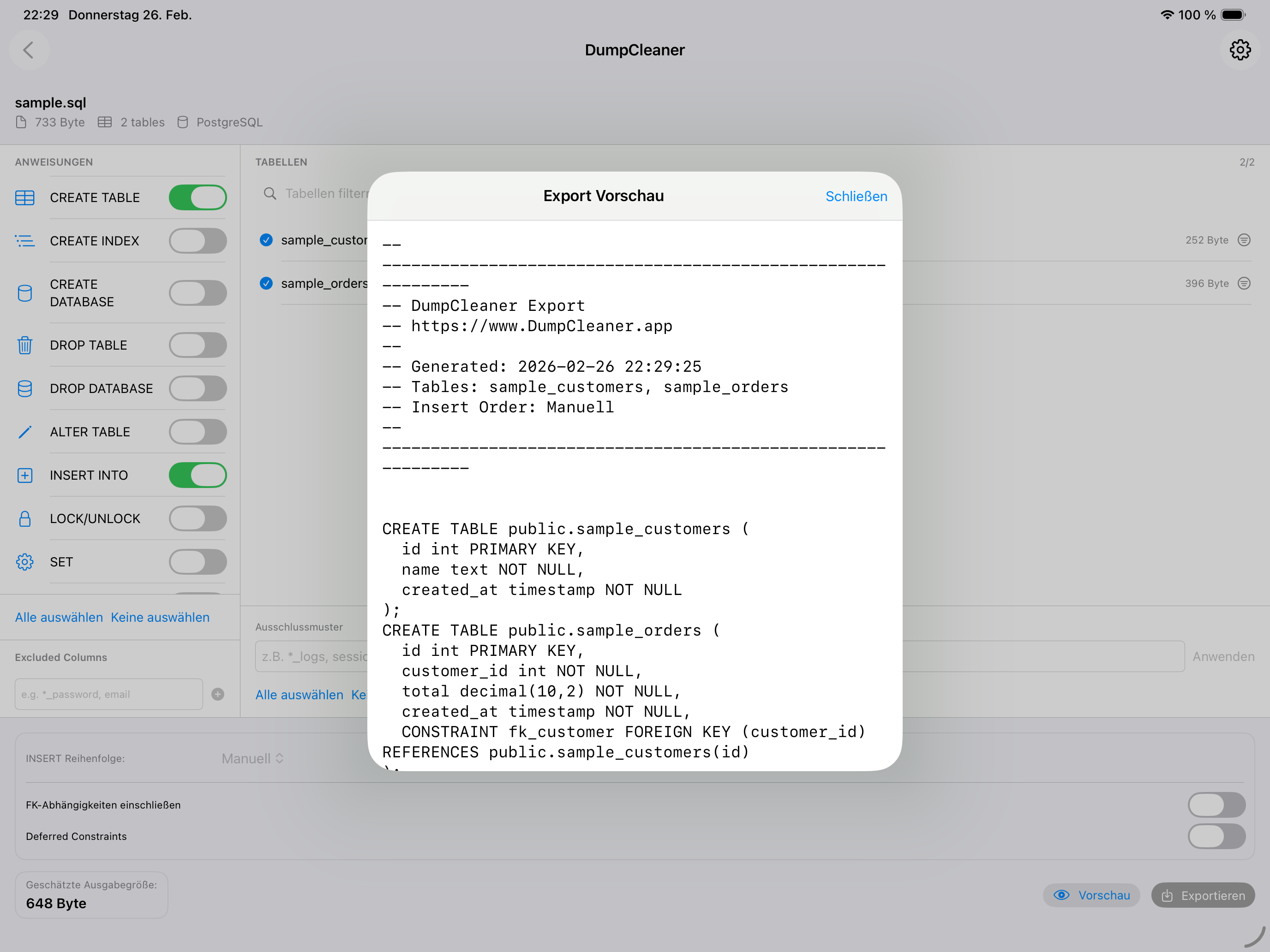Image resolution: width=1270 pixels, height=952 pixels.
Task: Click Alle auswählen under Anweisungen
Action: 59,618
